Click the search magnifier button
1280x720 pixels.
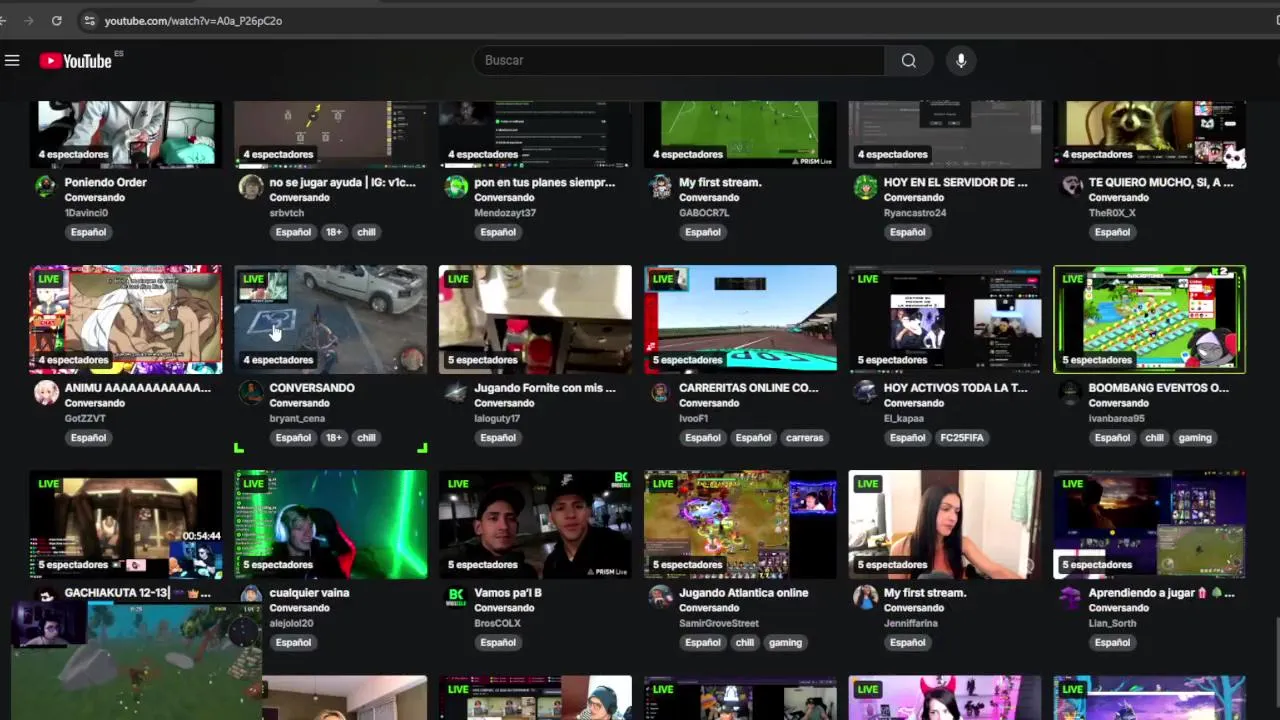click(x=908, y=61)
